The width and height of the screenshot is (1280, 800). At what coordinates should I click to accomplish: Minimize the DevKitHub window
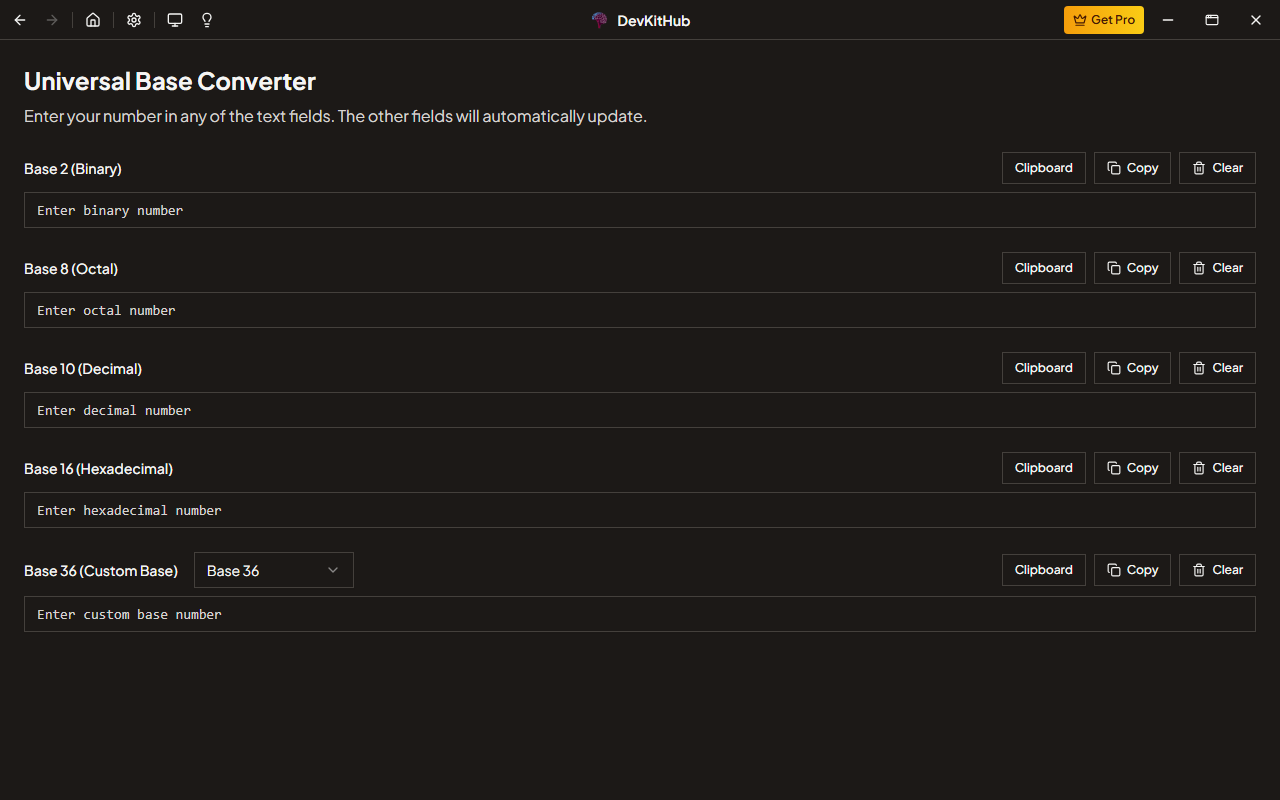(x=1167, y=20)
